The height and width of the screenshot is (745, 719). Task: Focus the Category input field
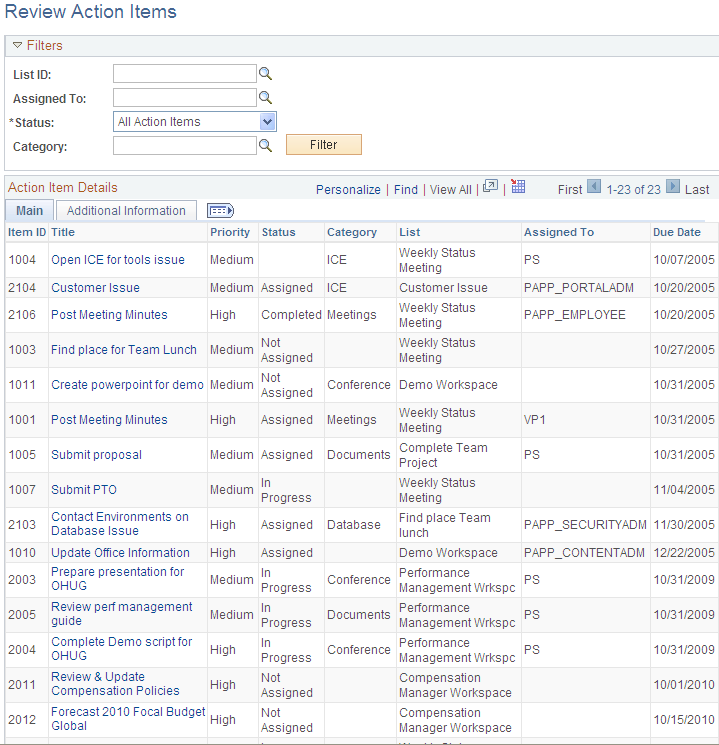(185, 145)
